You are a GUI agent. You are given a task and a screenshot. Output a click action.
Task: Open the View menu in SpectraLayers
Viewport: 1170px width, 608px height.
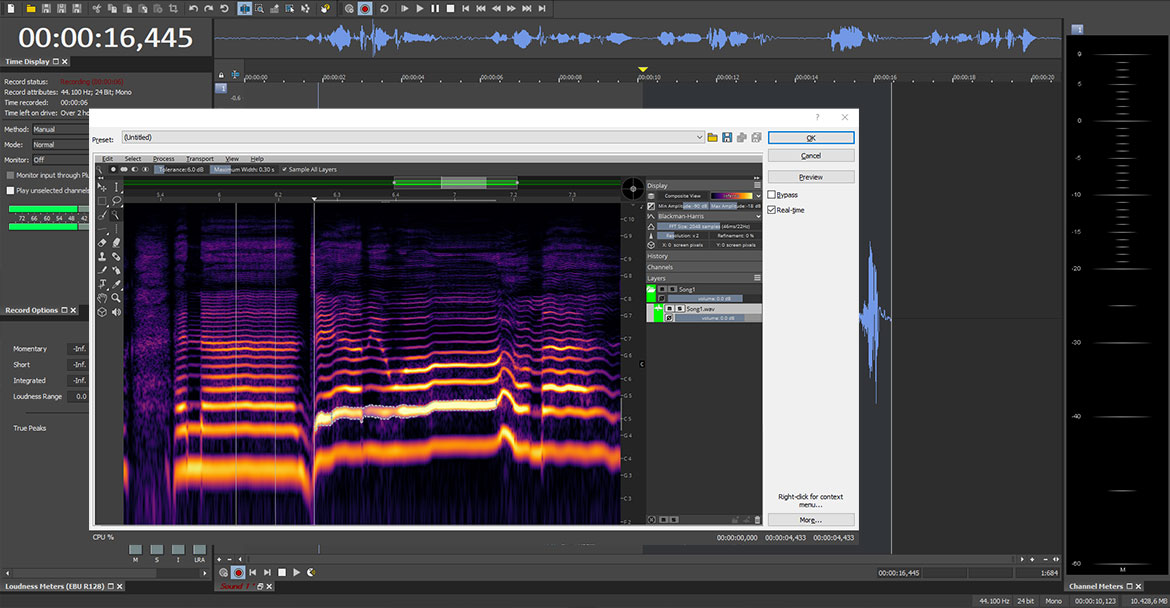tap(232, 159)
